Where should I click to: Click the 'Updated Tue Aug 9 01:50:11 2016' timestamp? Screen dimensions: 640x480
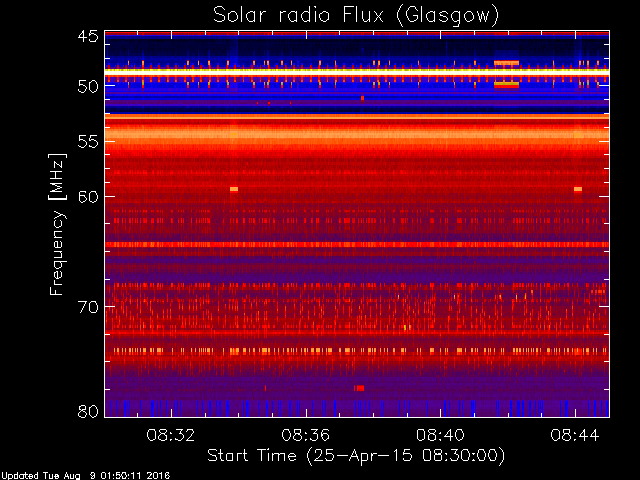pos(85,475)
